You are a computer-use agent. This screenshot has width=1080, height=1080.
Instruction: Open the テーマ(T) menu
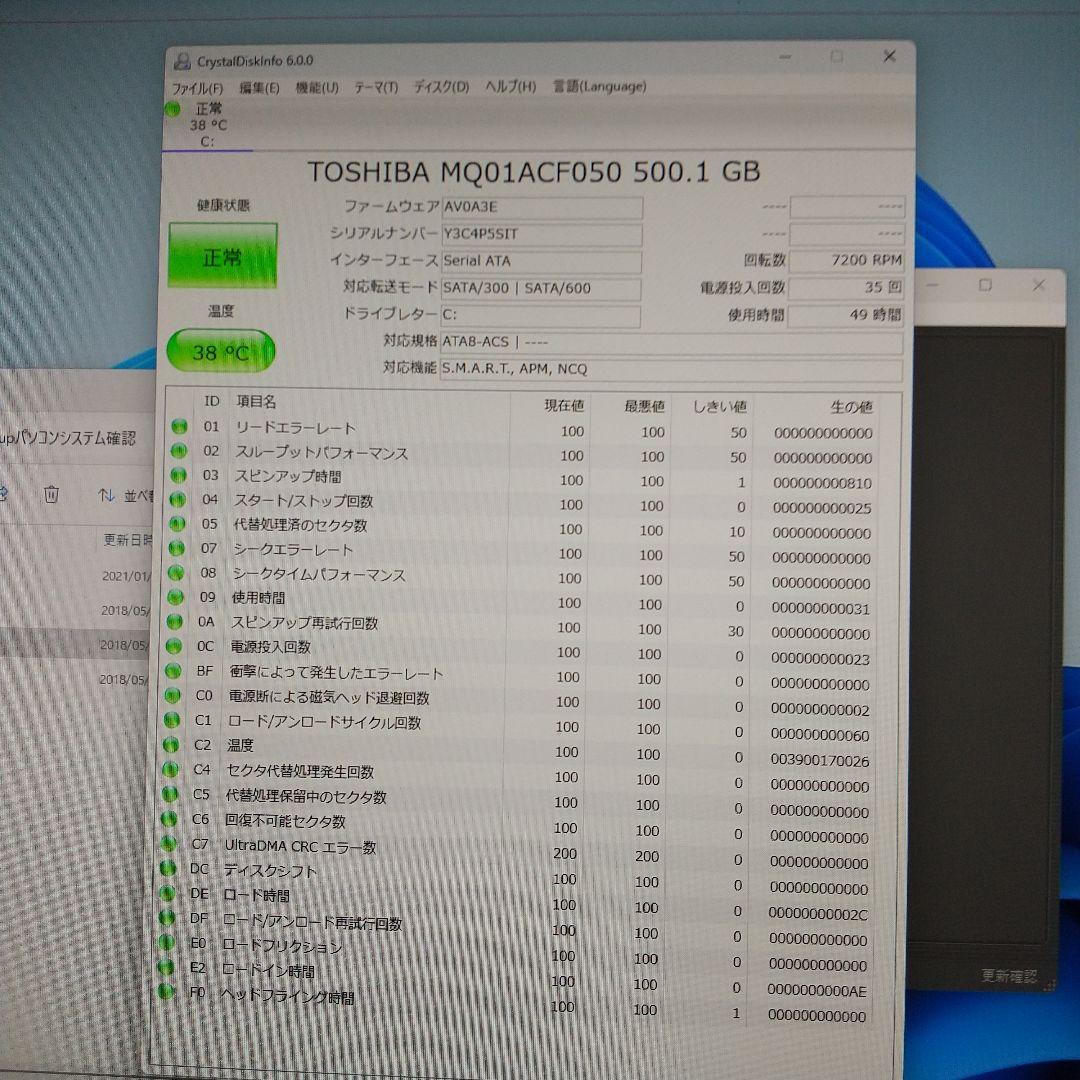coord(375,87)
